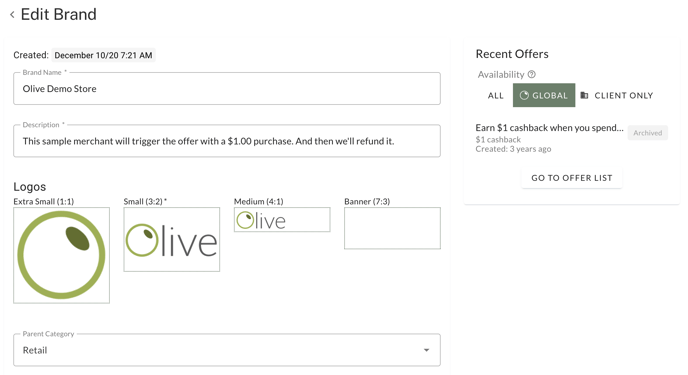Viewport: 688px width, 375px height.
Task: Choose the Small 3:2 Olive logo
Action: pyautogui.click(x=172, y=239)
